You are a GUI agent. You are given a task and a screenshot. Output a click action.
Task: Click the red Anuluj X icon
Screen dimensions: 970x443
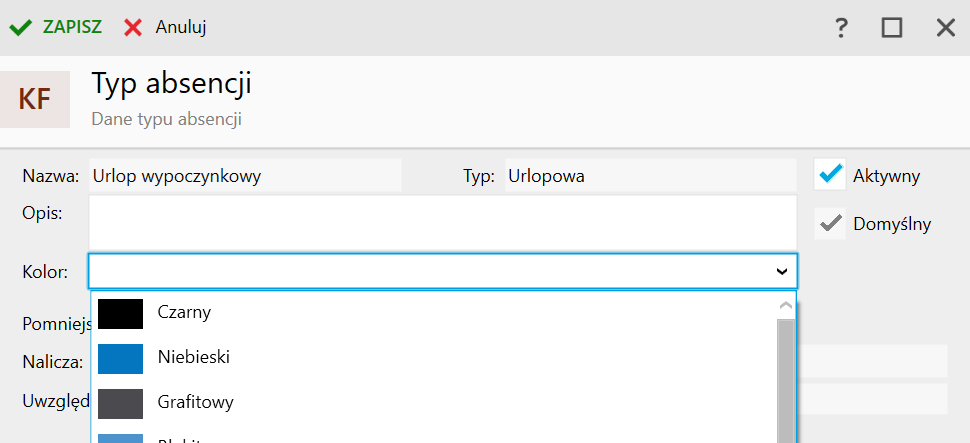133,27
